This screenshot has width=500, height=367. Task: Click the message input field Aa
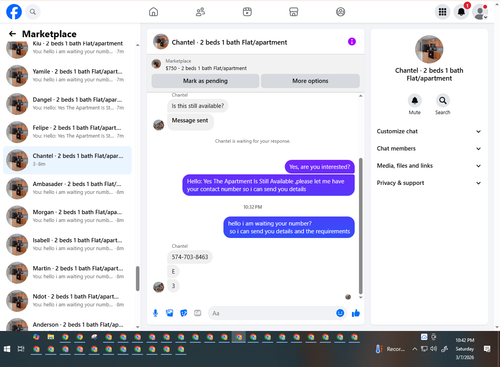(272, 313)
